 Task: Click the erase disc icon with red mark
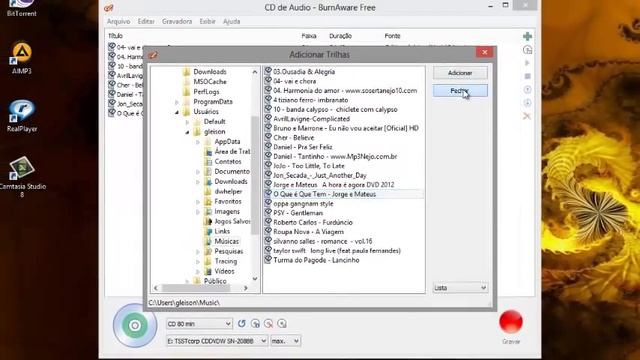269,324
